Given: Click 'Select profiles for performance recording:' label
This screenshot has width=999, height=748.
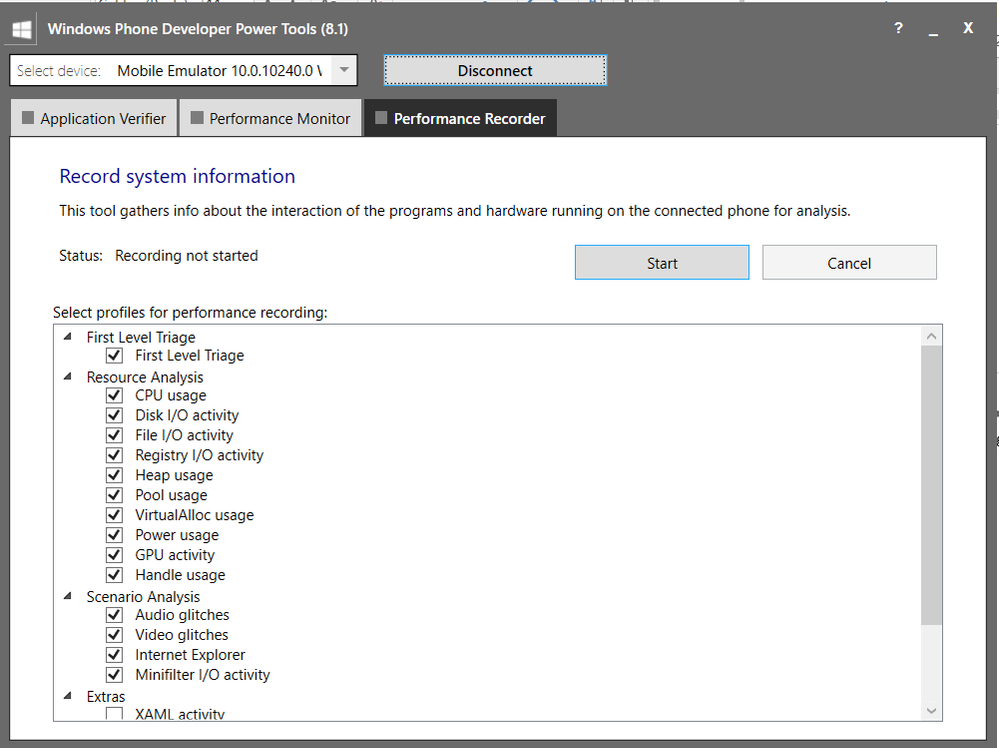Looking at the screenshot, I should pos(190,312).
